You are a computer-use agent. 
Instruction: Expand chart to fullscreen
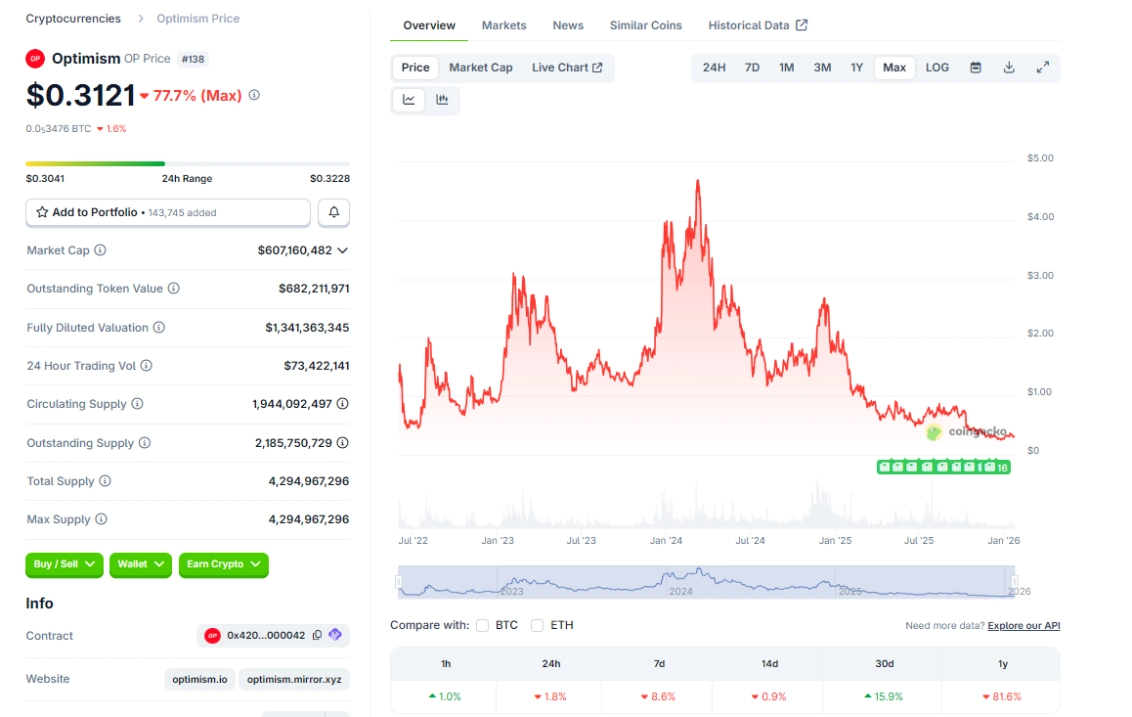(x=1044, y=67)
